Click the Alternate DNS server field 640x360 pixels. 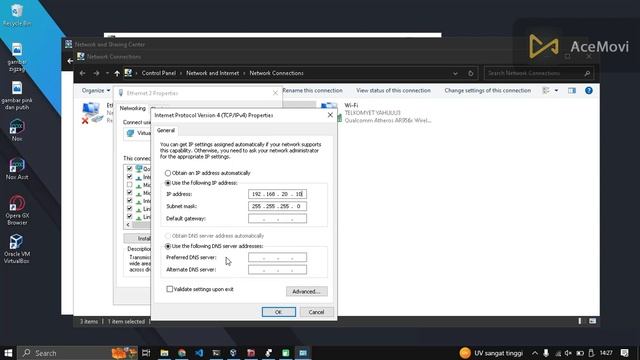[x=277, y=270]
